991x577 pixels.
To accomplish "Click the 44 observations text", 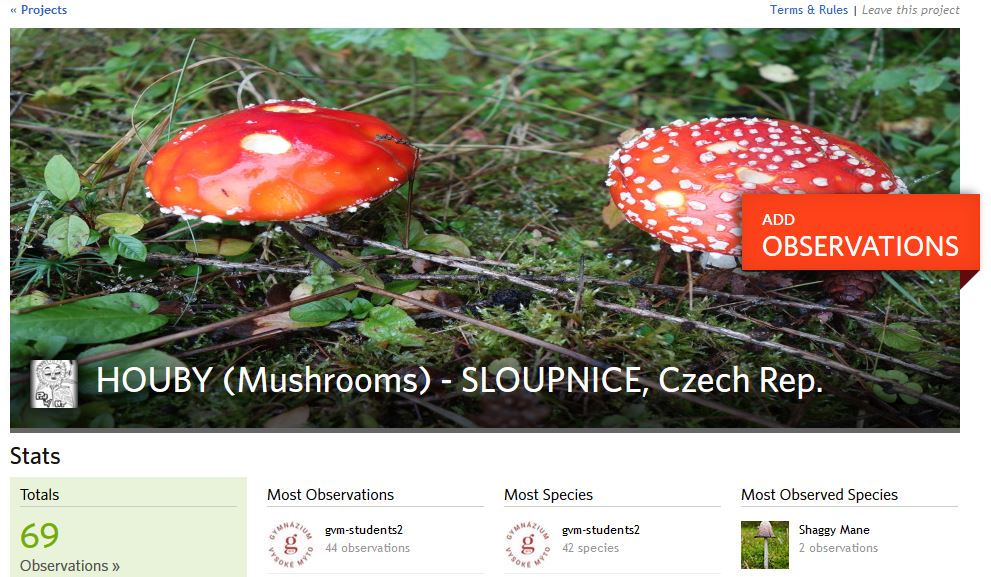I will [367, 548].
